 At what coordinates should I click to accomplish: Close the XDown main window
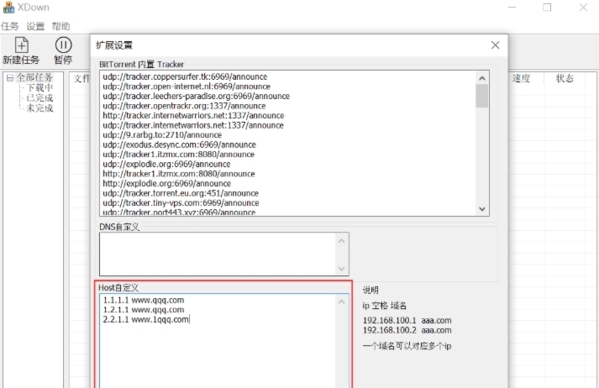pos(583,7)
